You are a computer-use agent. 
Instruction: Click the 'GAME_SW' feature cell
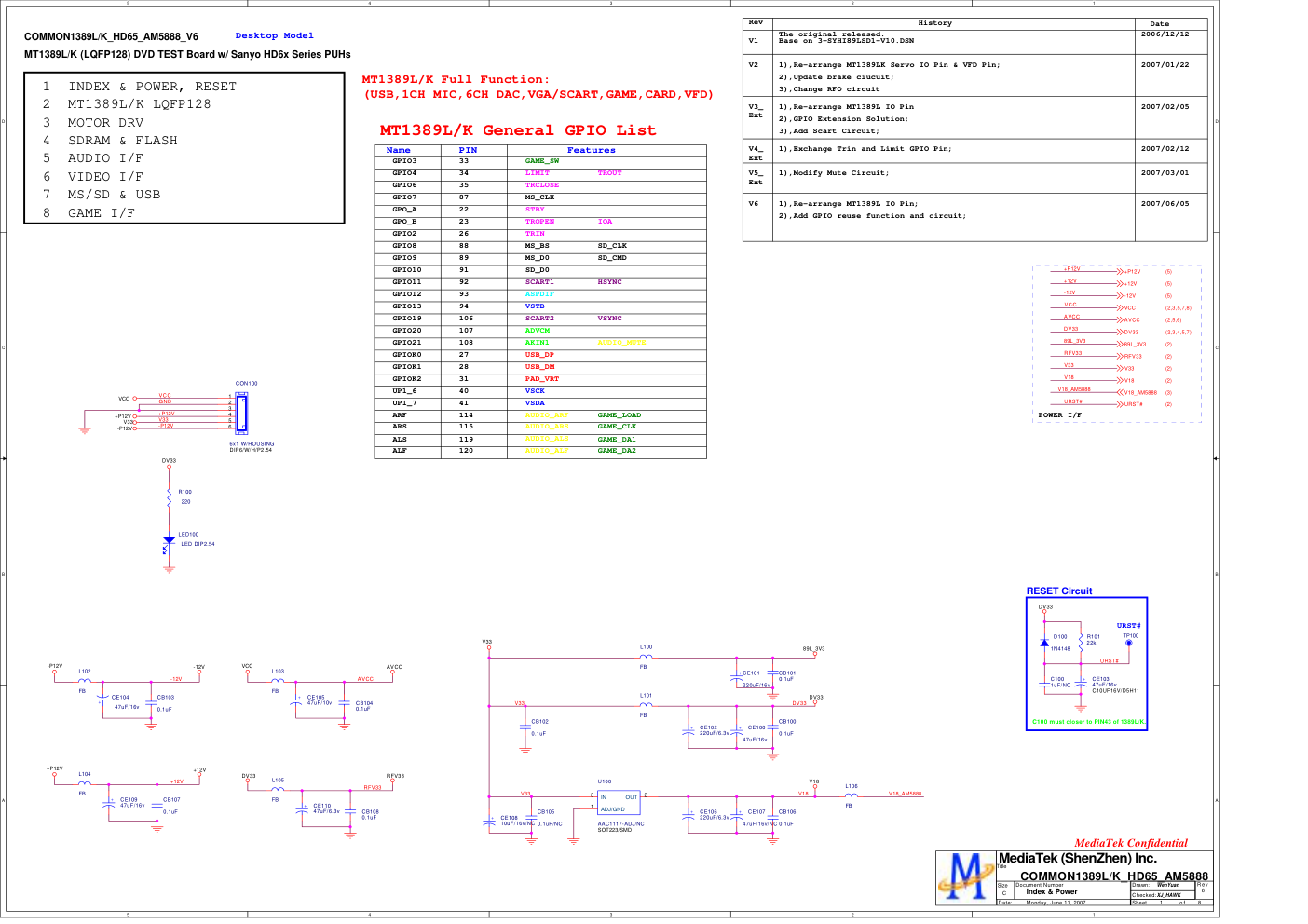point(541,161)
